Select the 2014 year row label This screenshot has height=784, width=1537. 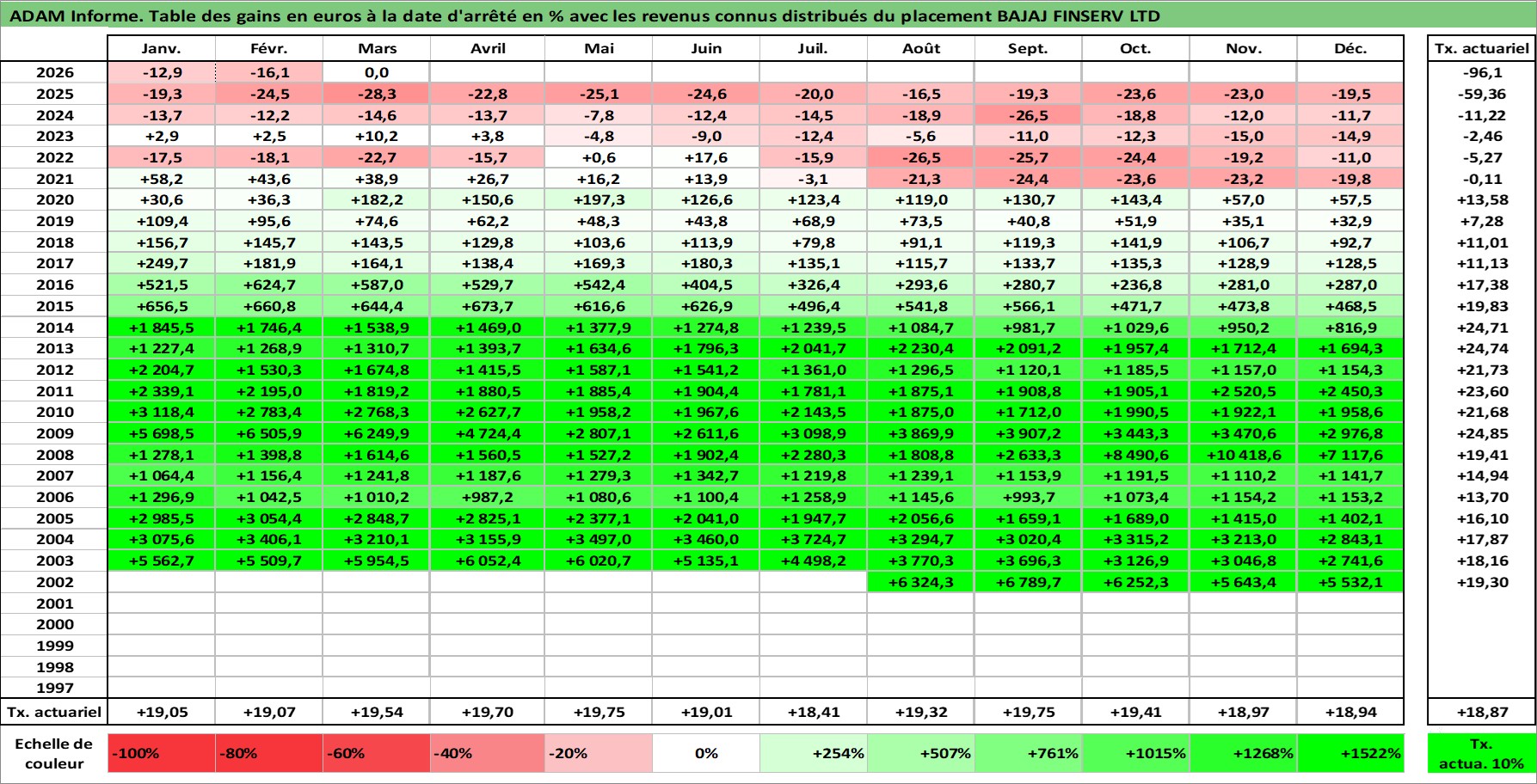point(54,328)
